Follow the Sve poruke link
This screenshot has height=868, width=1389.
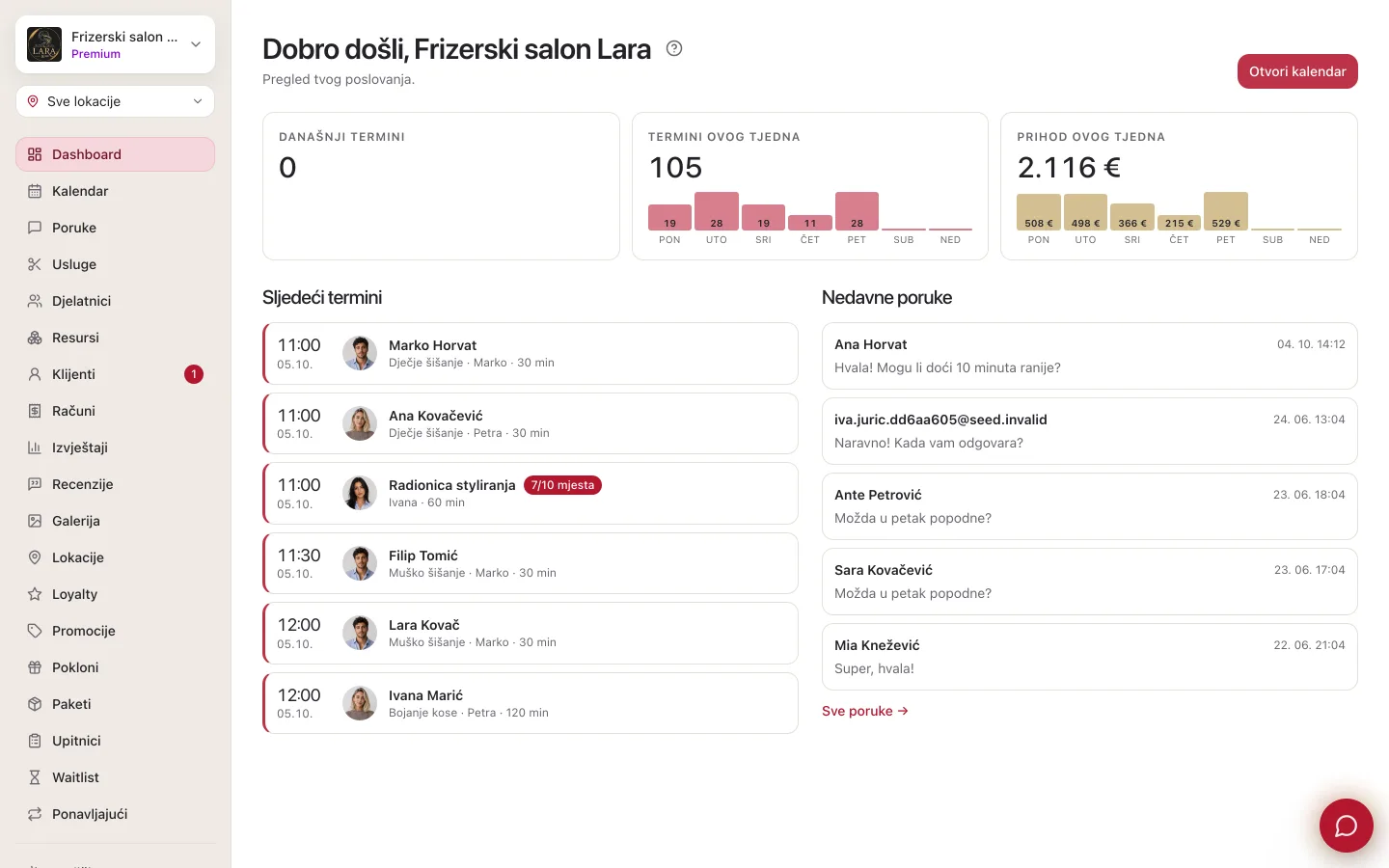click(x=865, y=711)
